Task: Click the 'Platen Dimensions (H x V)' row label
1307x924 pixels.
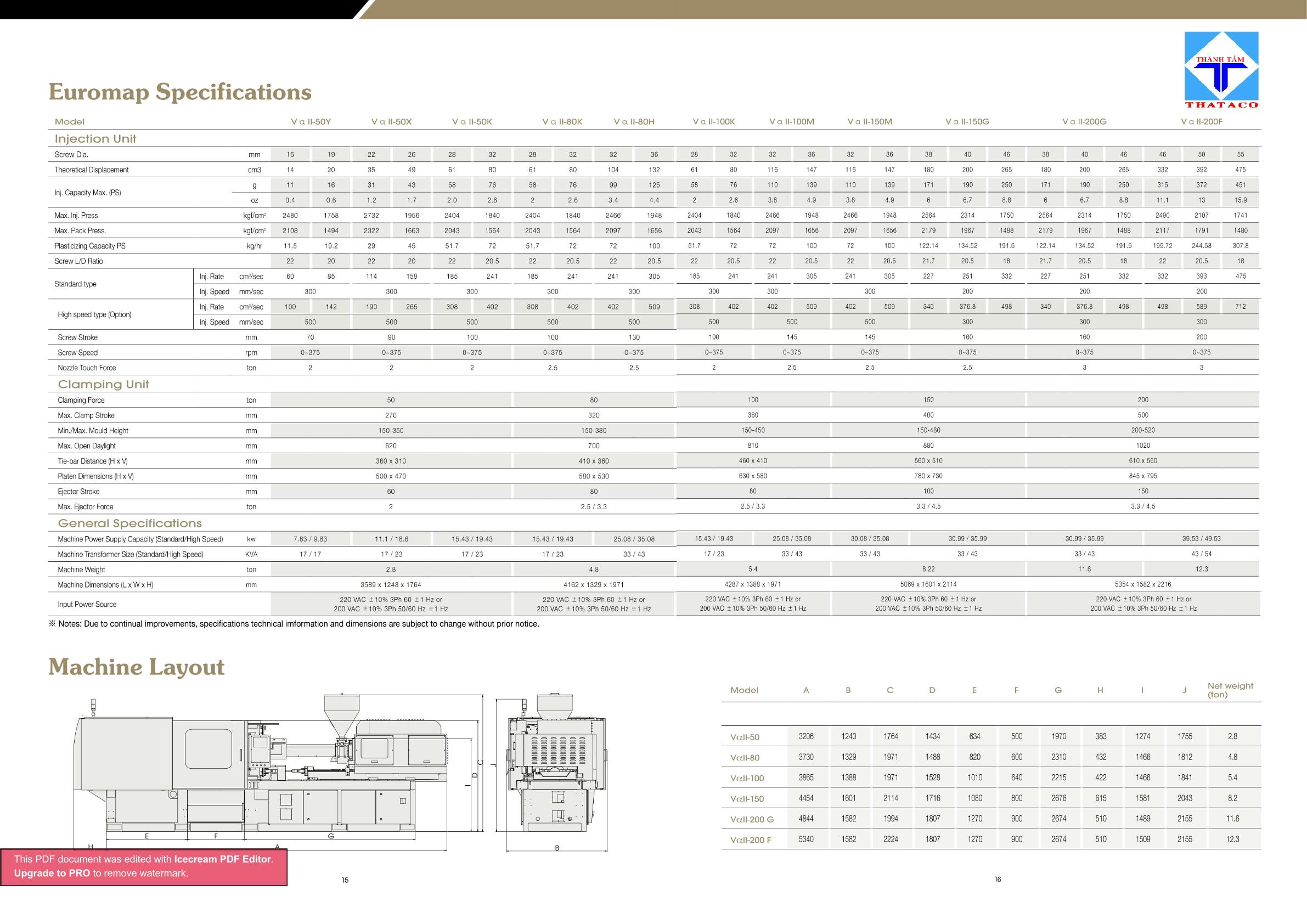Action: [x=95, y=476]
